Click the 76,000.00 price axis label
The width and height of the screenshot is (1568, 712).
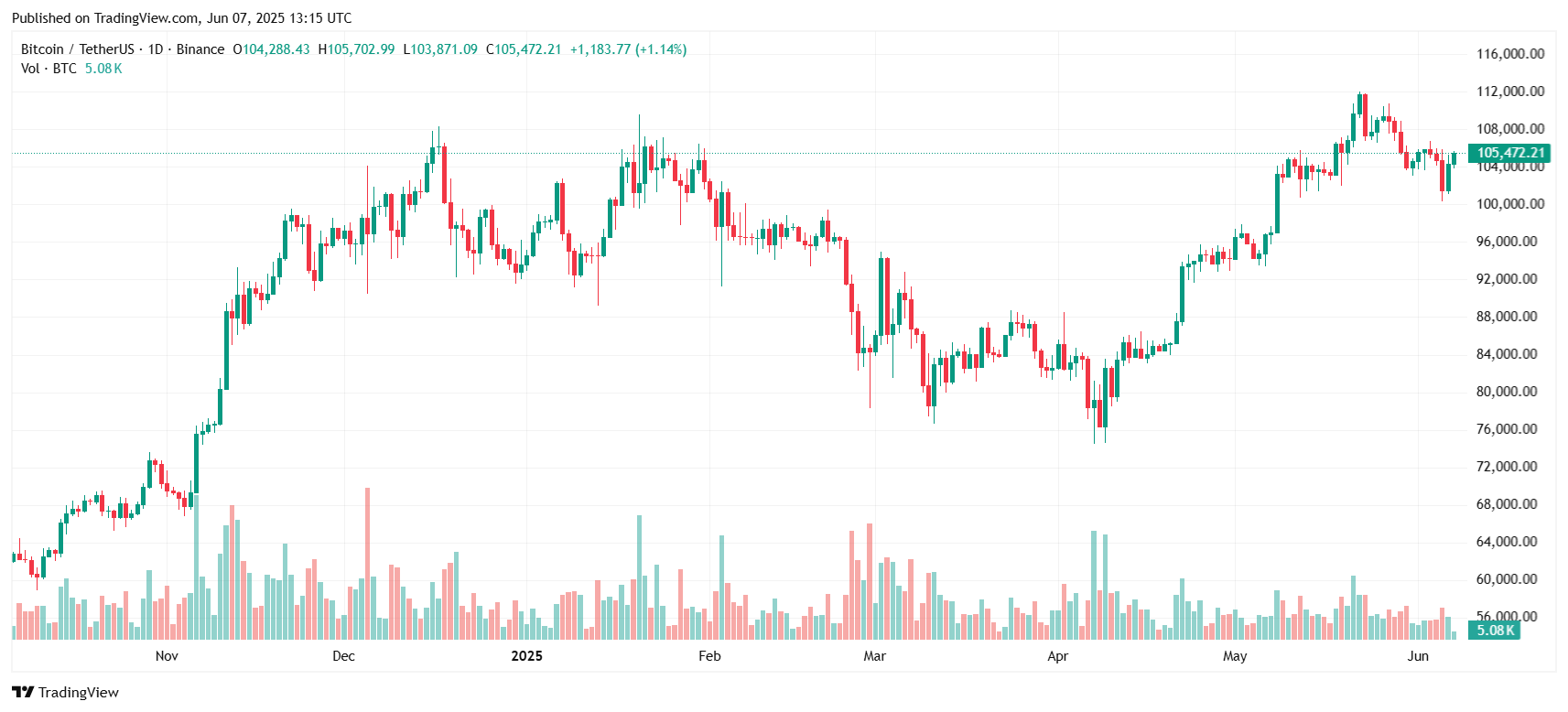[x=1507, y=429]
